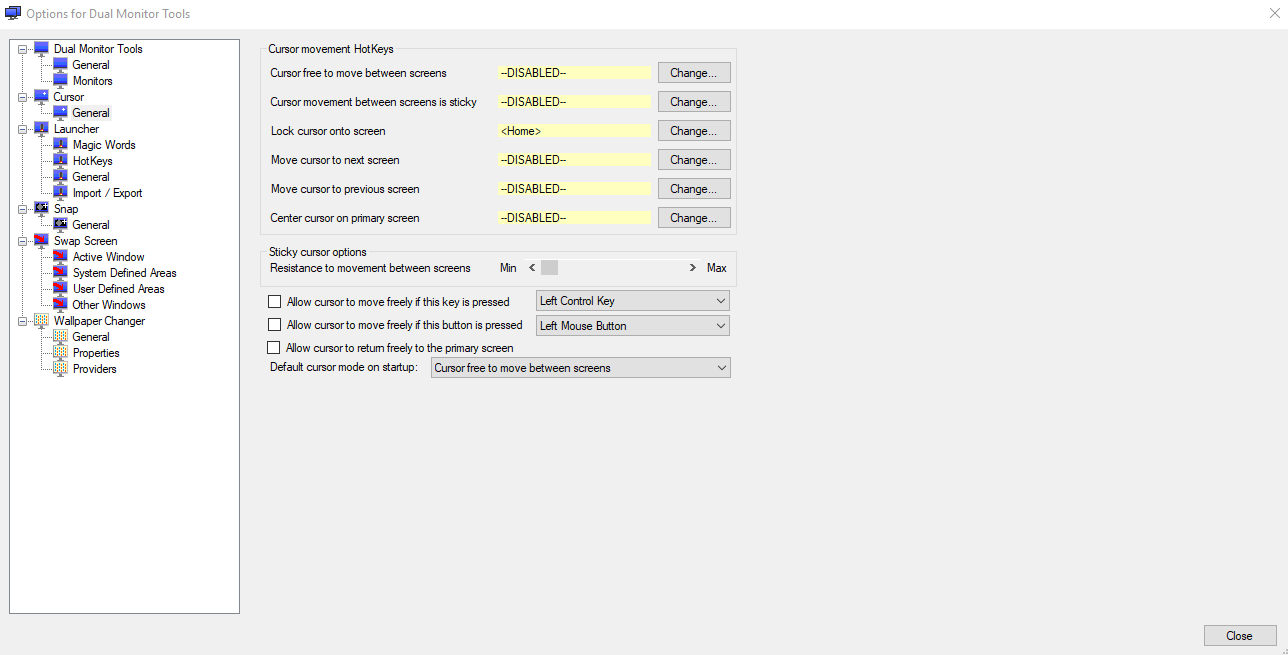Change hotkey for Center cursor on primary
The image size is (1288, 655).
[x=694, y=218]
